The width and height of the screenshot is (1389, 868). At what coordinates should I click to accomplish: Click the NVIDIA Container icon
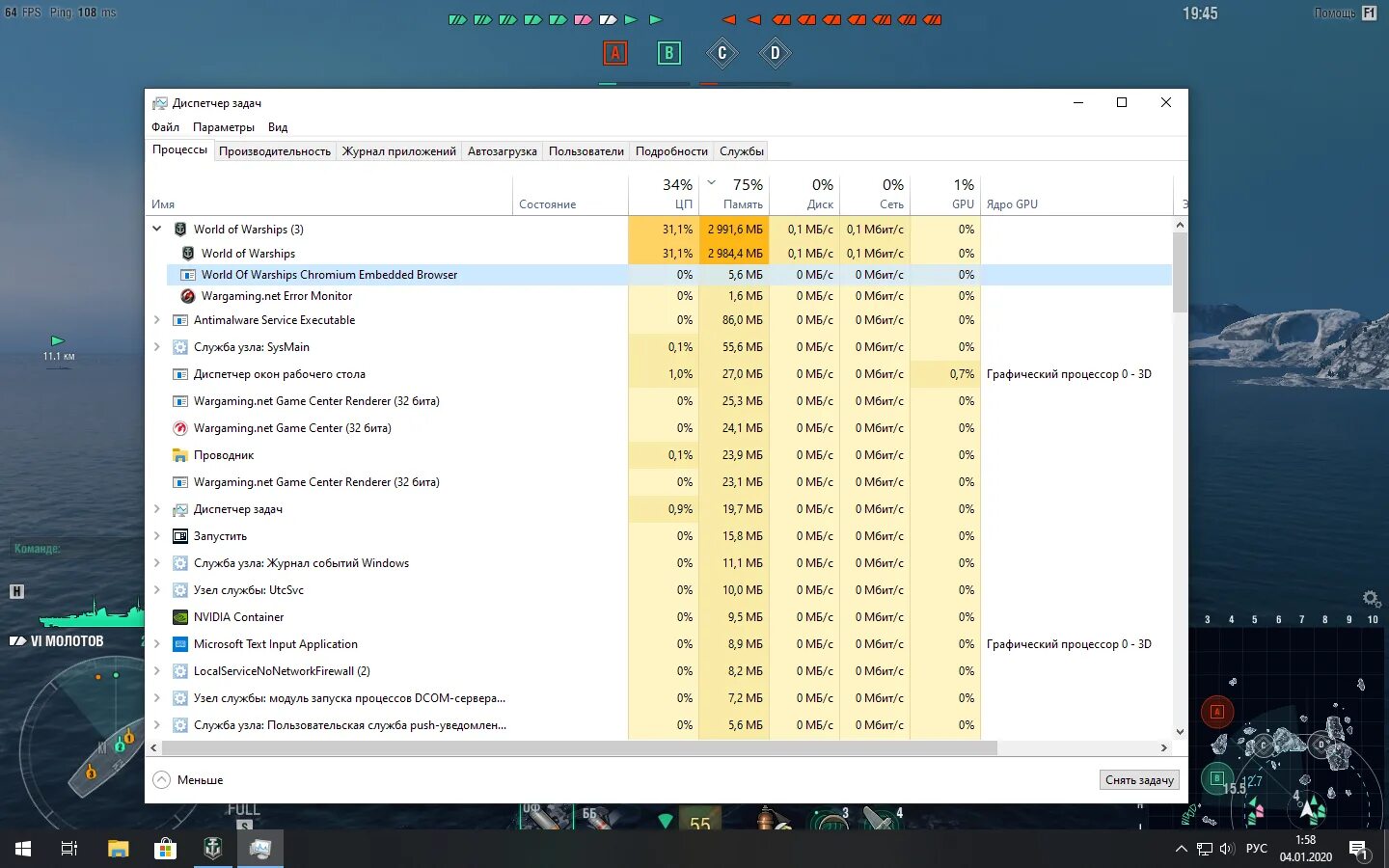179,617
